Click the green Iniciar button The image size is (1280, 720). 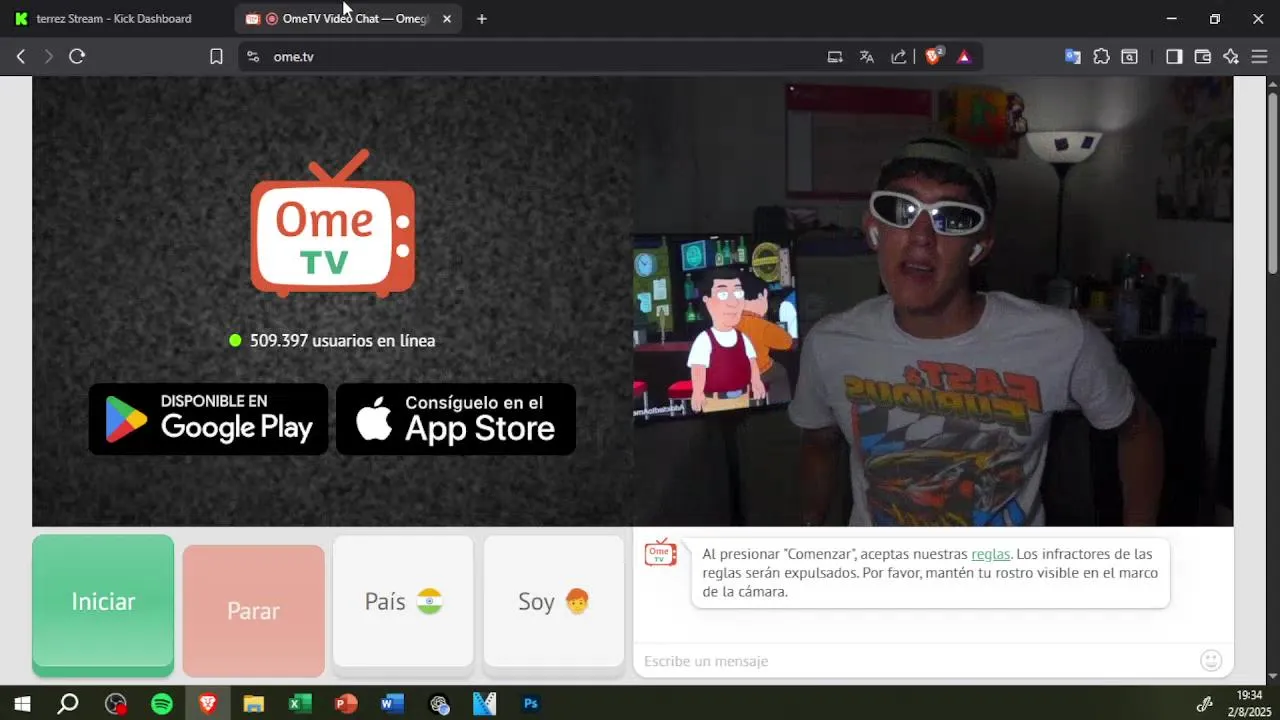[x=103, y=601]
